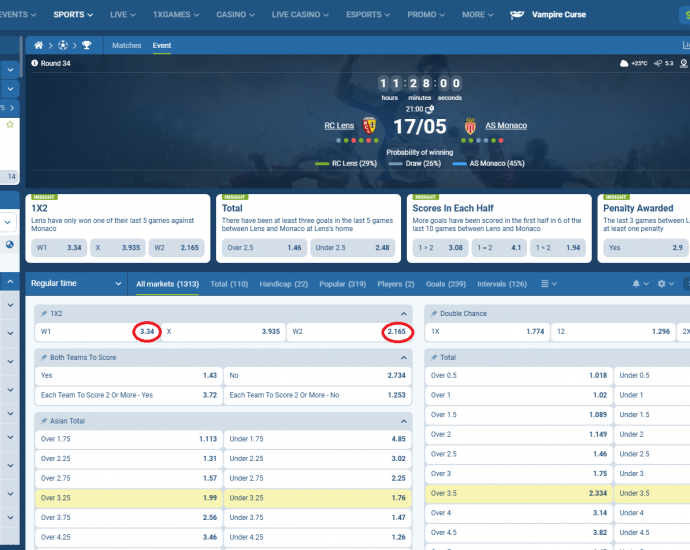This screenshot has height=550, width=690.
Task: Collapse the 1X2 market section
Action: [x=404, y=314]
